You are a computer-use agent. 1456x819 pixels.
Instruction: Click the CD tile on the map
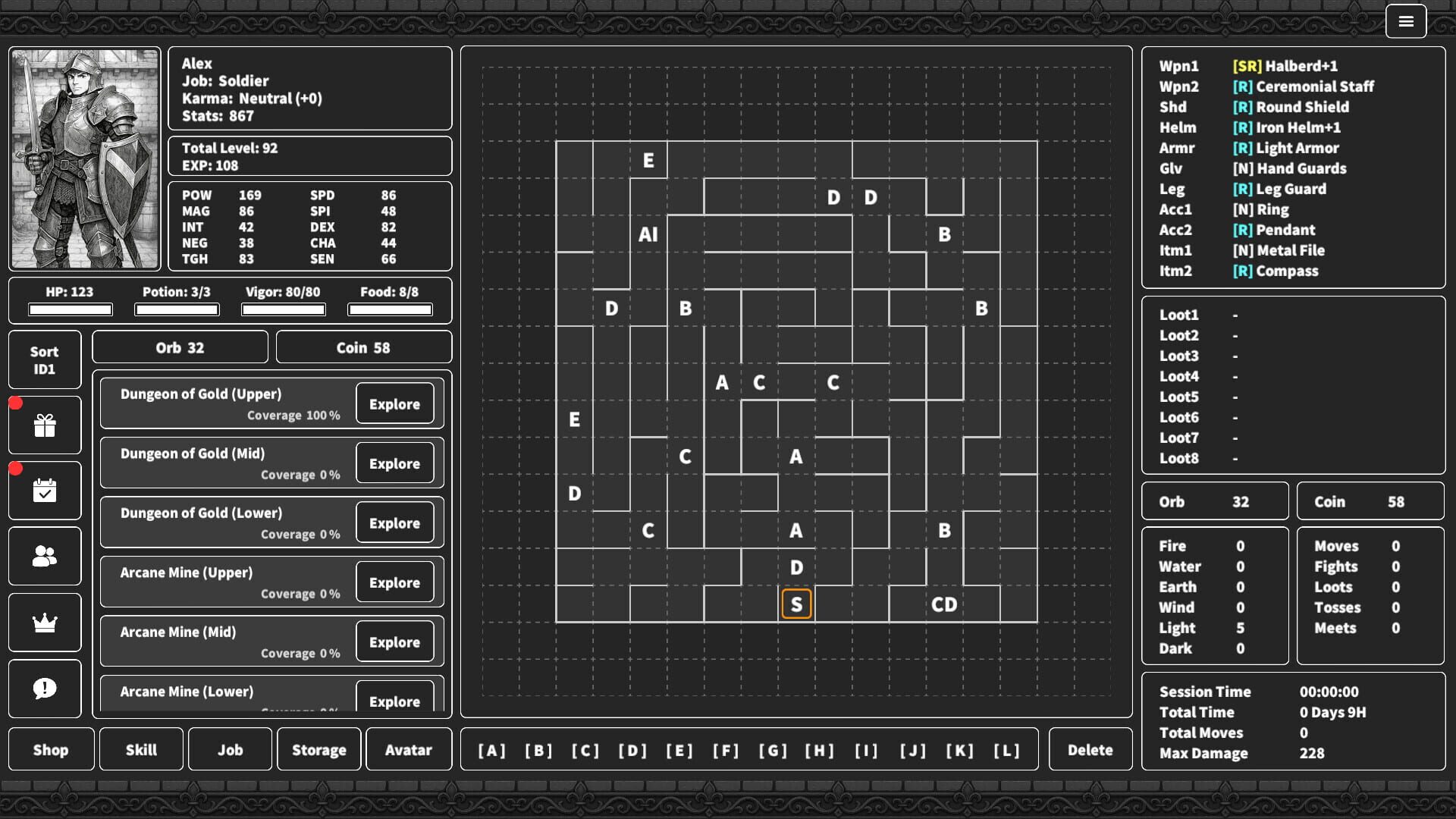pyautogui.click(x=944, y=604)
